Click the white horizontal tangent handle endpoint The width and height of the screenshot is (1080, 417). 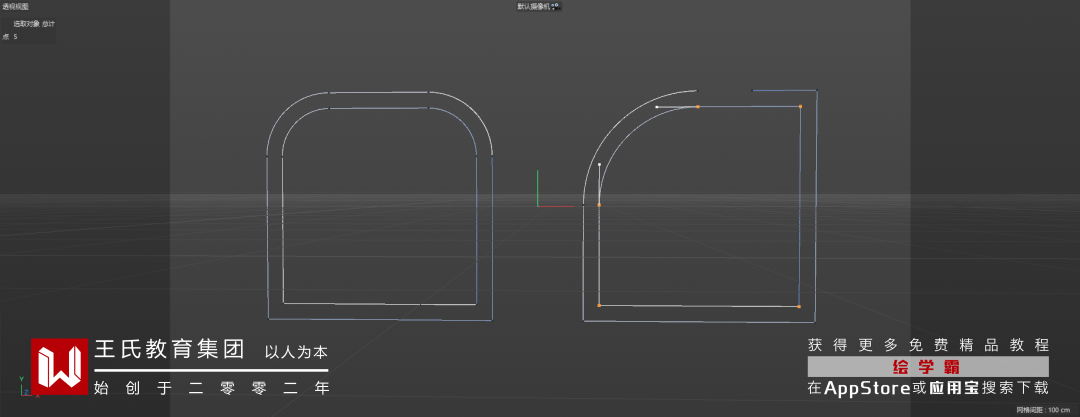tap(656, 107)
